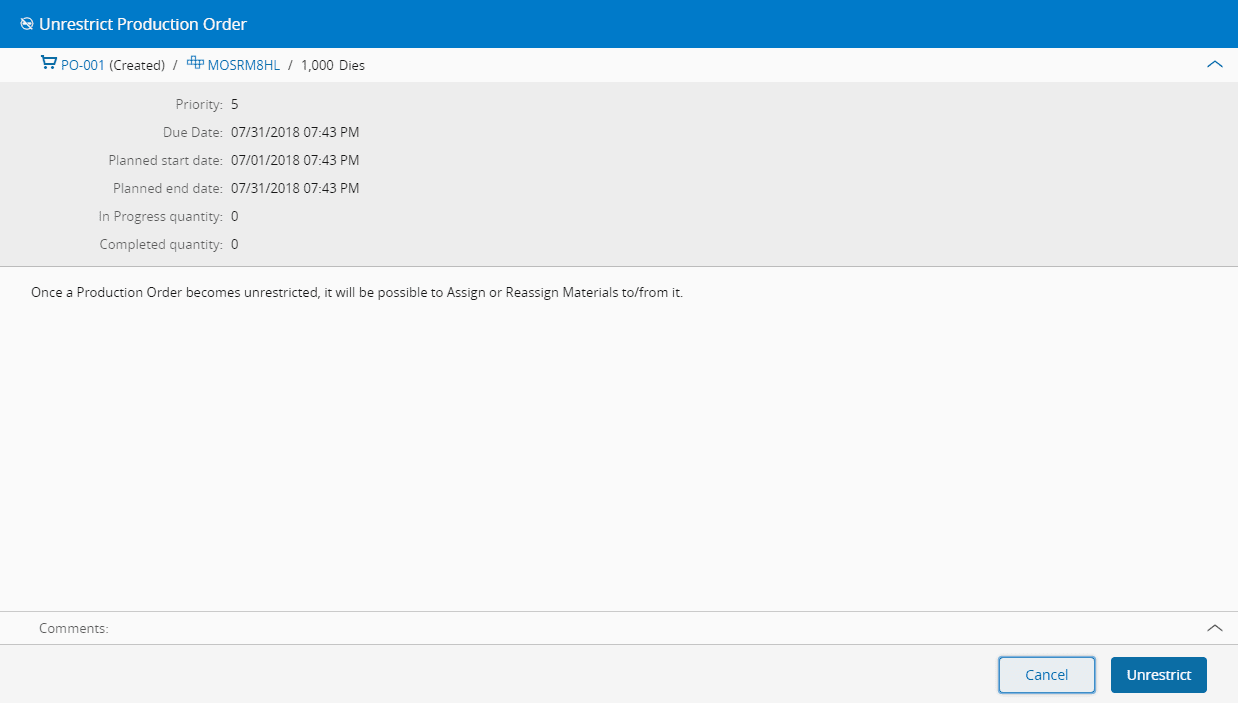1238x703 pixels.
Task: Confirm with the Unrestrict button
Action: [1158, 675]
